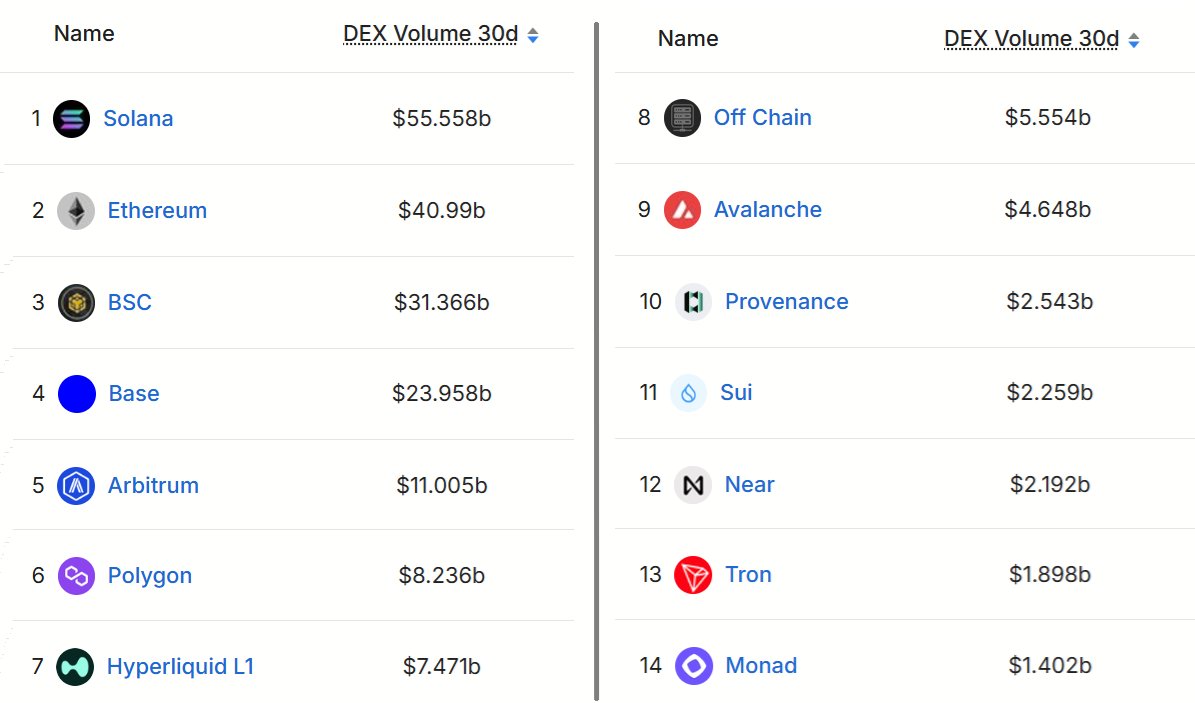Viewport: 1195px width, 703px height.
Task: Click the Near logo icon
Action: tap(693, 485)
